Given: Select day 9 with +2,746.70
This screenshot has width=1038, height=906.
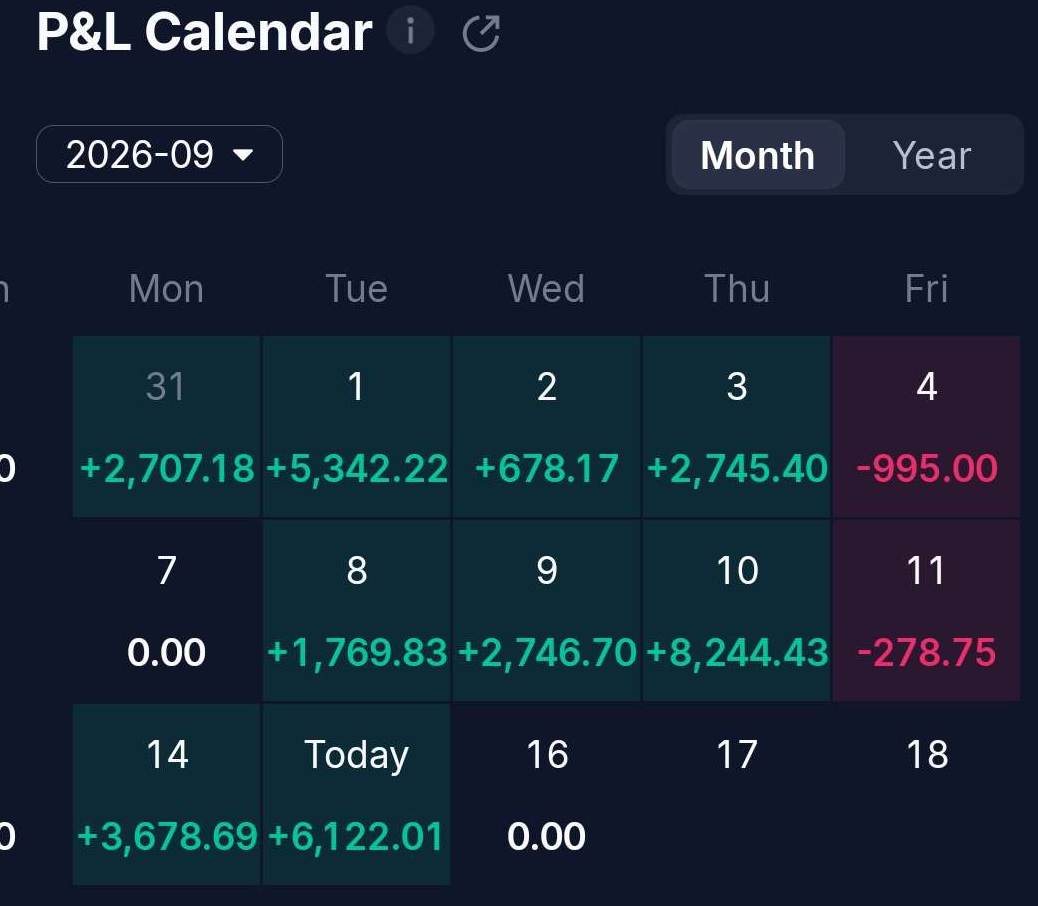Looking at the screenshot, I should click(546, 610).
